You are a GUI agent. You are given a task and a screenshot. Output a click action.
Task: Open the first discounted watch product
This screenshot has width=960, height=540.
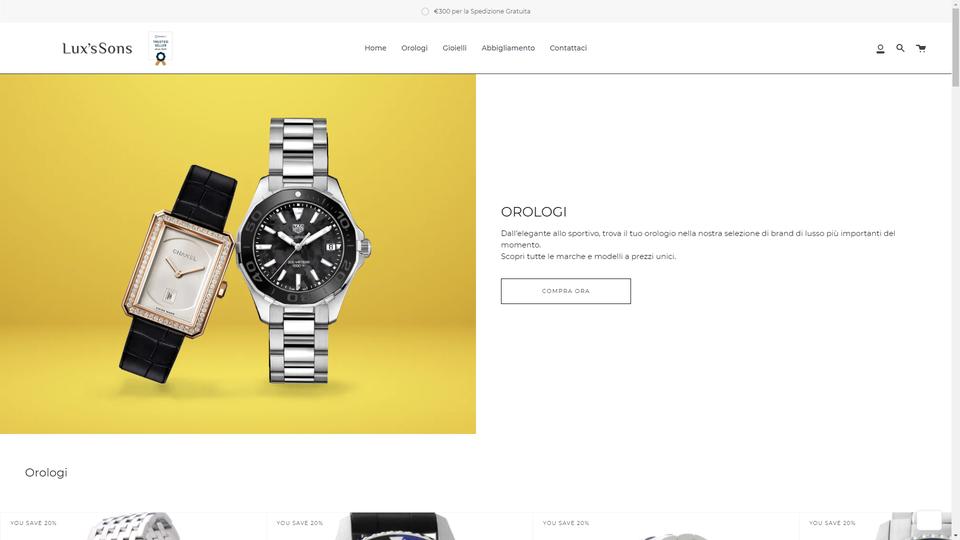[133, 527]
